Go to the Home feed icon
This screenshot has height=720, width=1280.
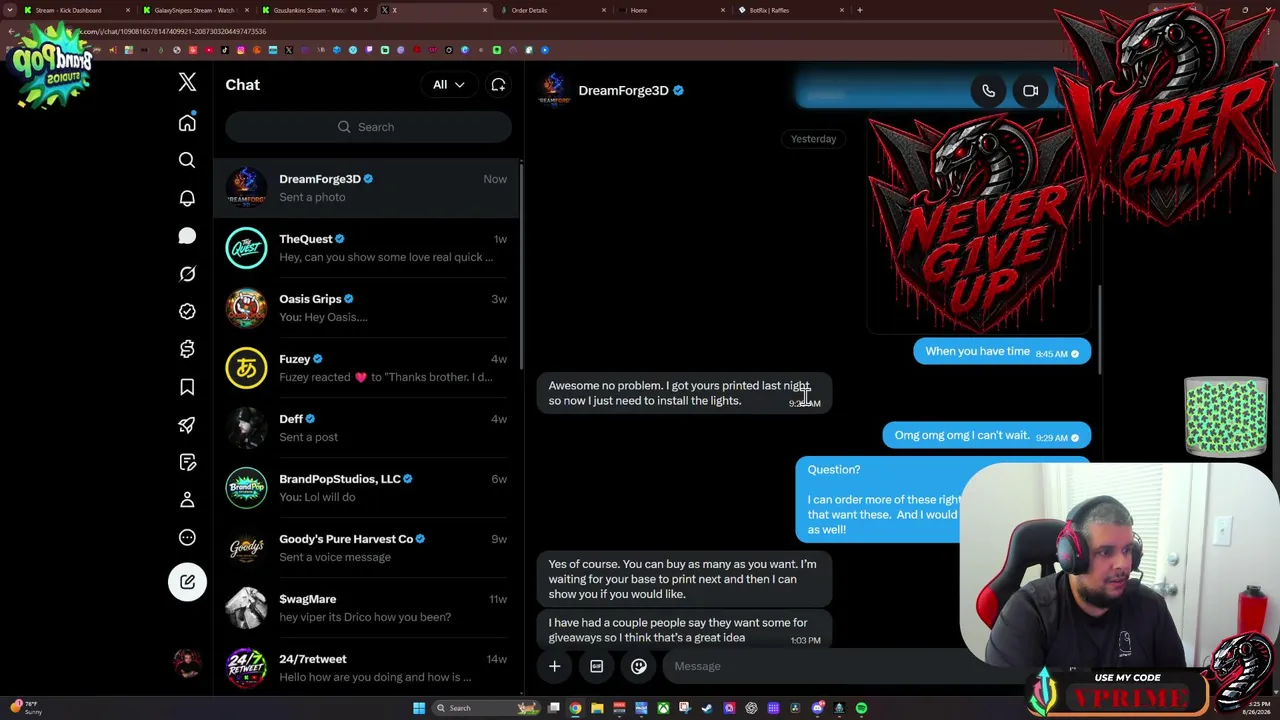click(187, 123)
